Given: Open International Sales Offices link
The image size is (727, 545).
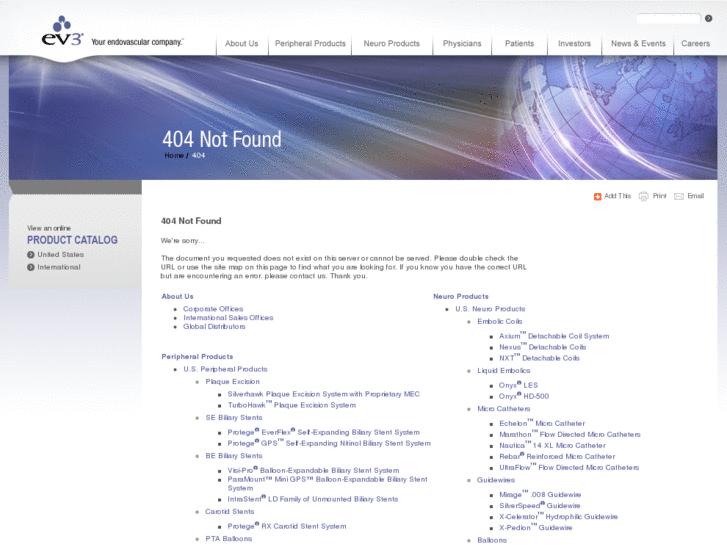Looking at the screenshot, I should (x=228, y=318).
